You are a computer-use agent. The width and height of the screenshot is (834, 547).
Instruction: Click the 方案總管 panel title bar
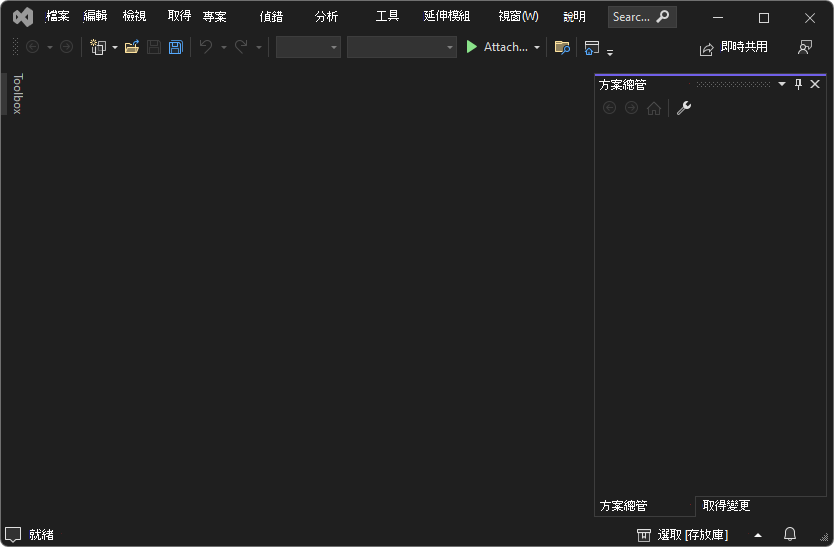[710, 84]
